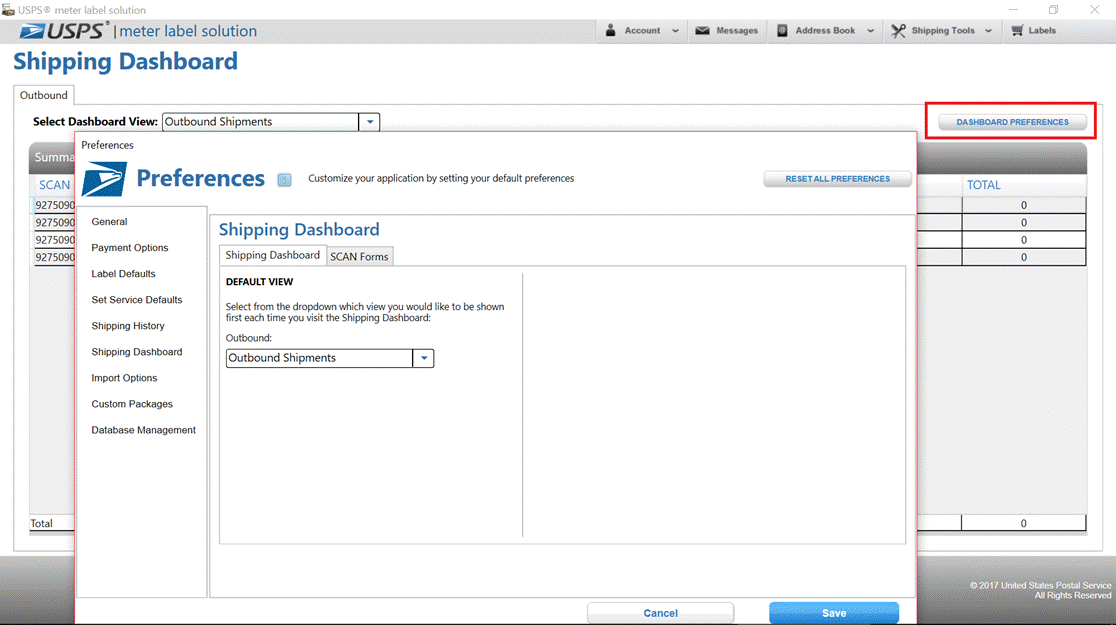Click the Address Book icon
The width and height of the screenshot is (1116, 625).
tap(782, 31)
